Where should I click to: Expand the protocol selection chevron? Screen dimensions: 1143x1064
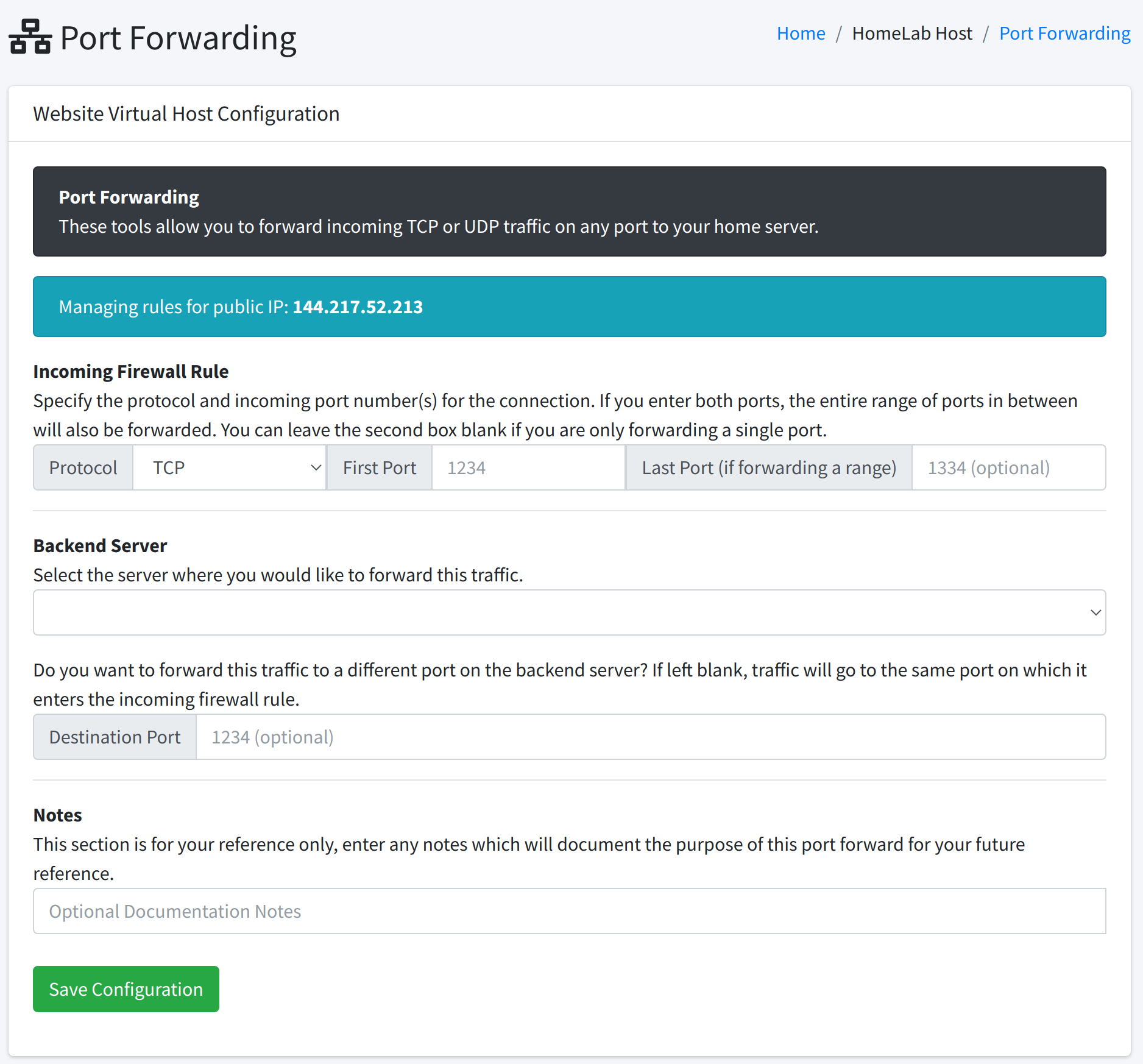point(316,467)
